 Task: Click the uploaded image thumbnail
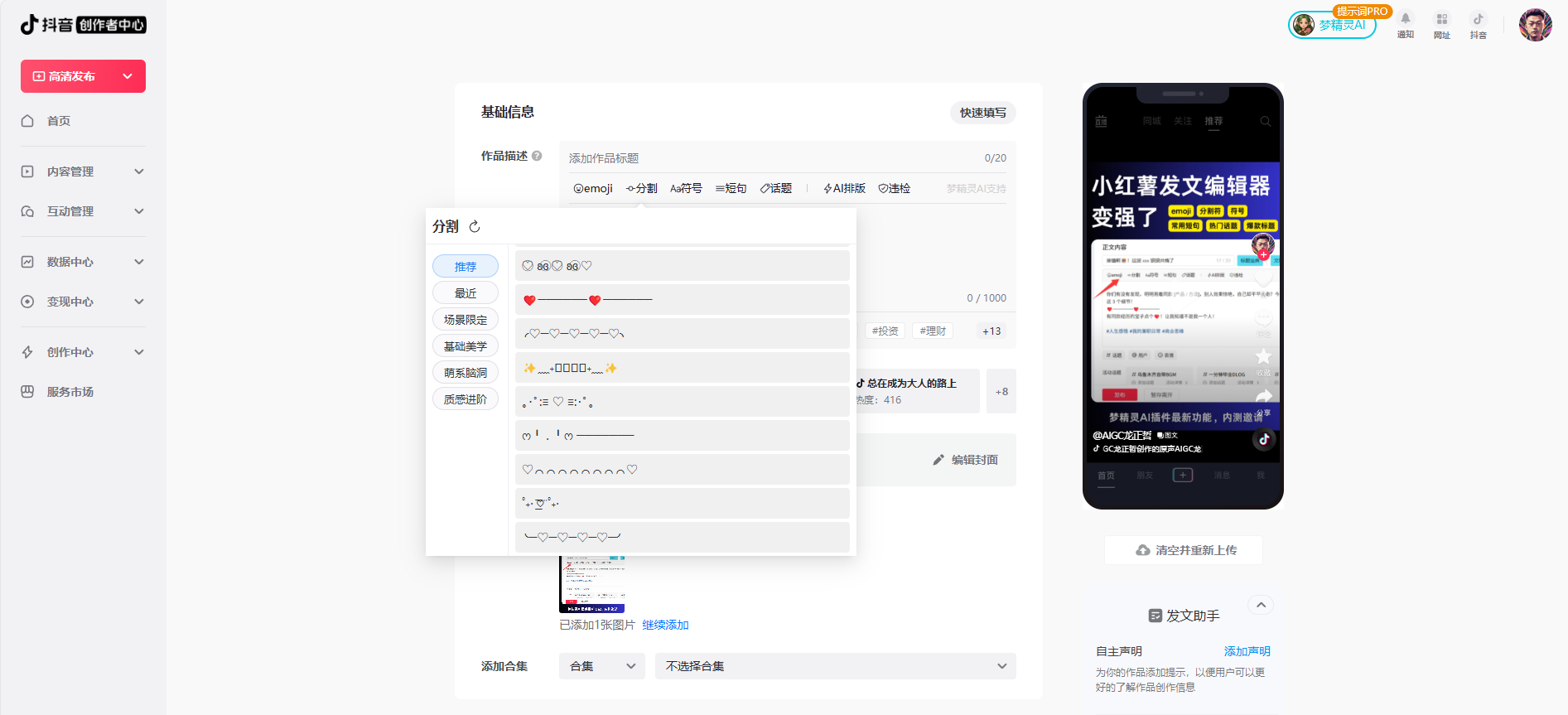tap(591, 584)
